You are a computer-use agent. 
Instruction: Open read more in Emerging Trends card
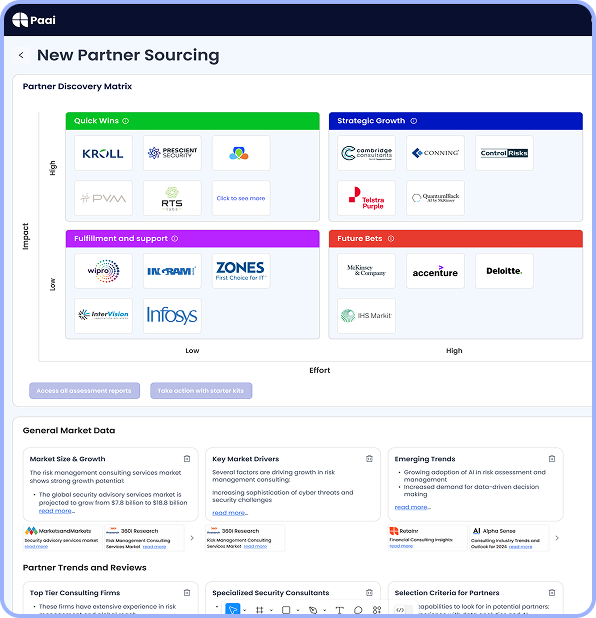point(412,507)
